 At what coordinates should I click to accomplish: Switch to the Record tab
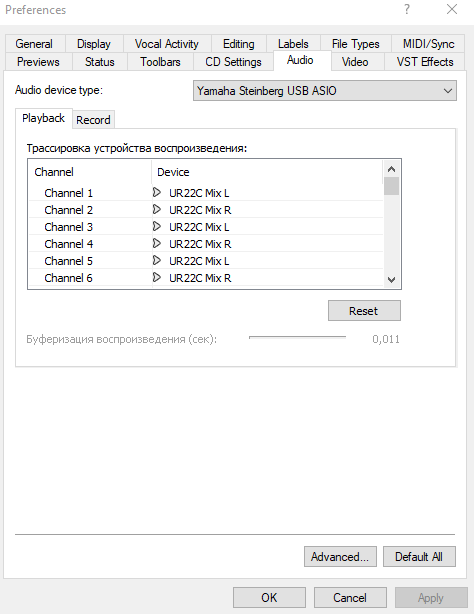93,120
